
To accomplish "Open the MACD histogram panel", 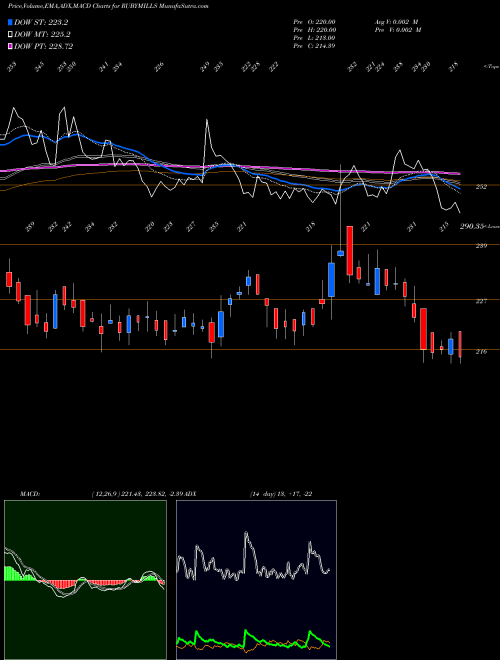I will click(x=85, y=580).
